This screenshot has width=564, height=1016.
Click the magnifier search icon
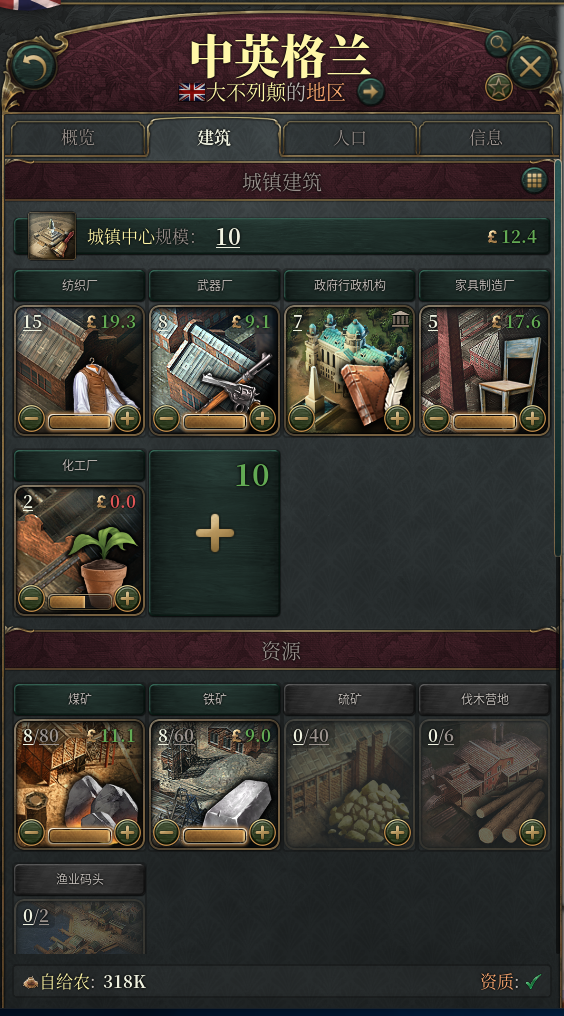click(499, 43)
